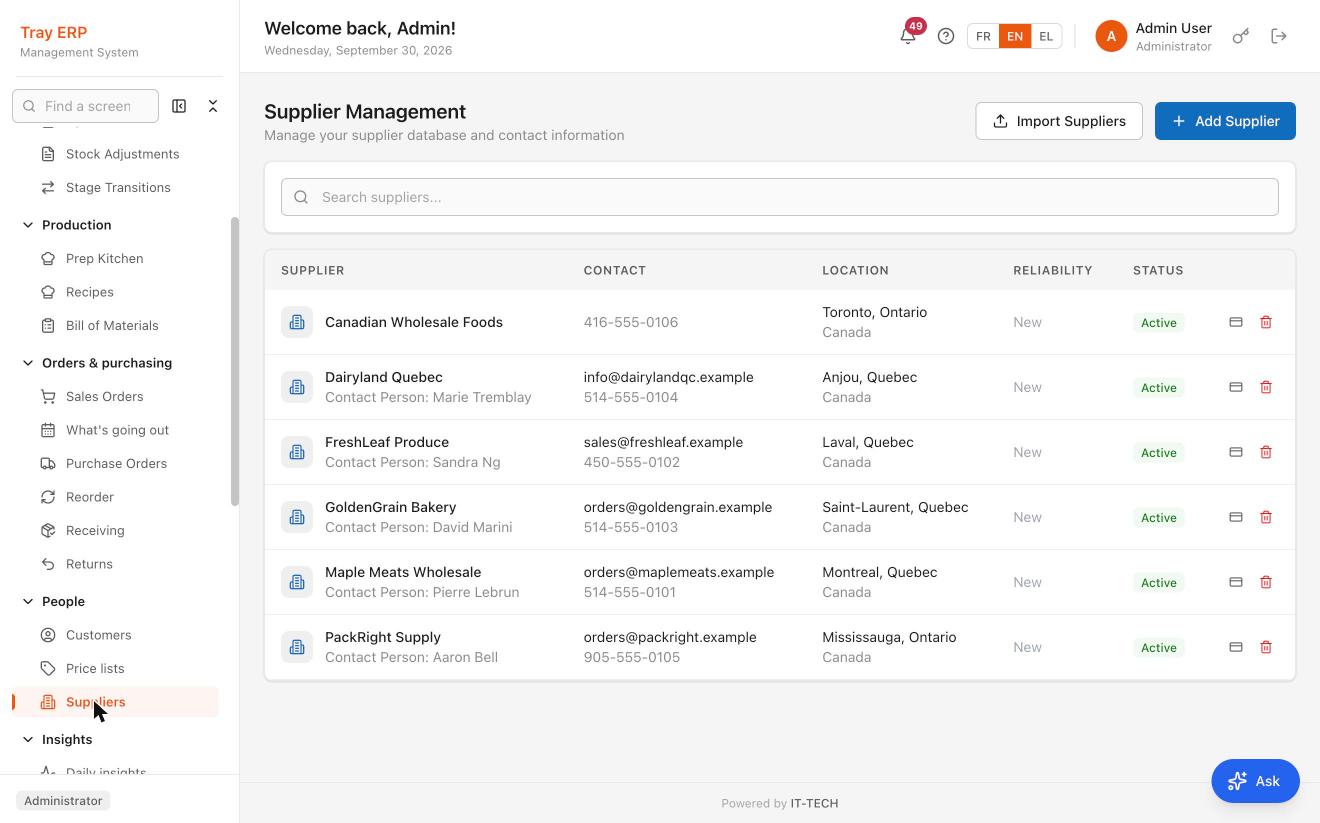Open card icon for GoldenGrain Bakery

(1236, 517)
